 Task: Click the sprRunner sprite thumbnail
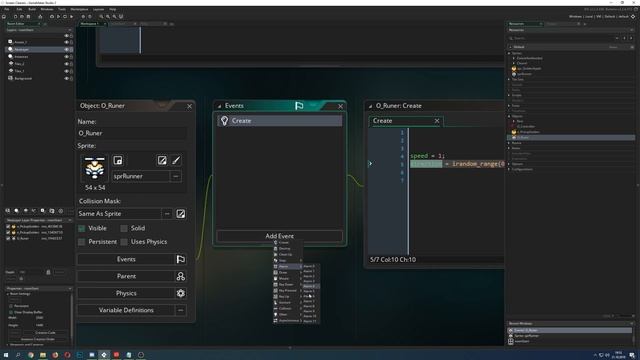click(x=95, y=168)
